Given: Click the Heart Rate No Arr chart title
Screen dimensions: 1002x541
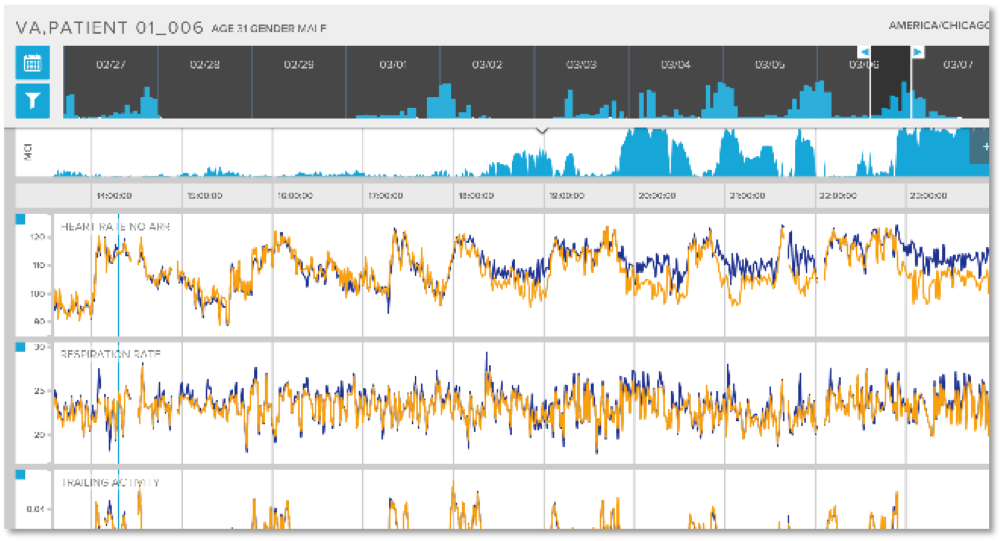Looking at the screenshot, I should [115, 227].
